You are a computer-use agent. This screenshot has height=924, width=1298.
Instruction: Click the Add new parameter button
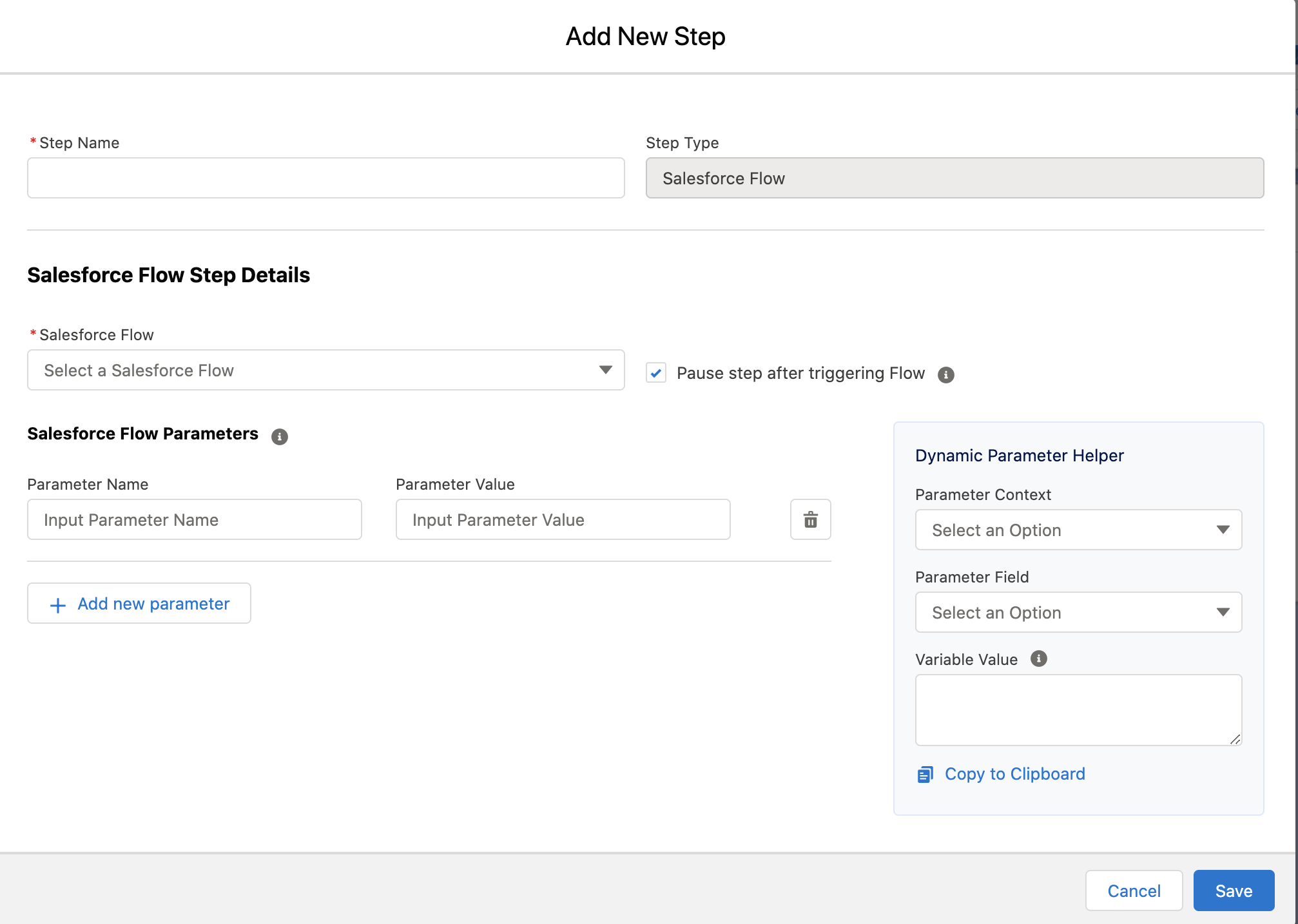pyautogui.click(x=139, y=603)
